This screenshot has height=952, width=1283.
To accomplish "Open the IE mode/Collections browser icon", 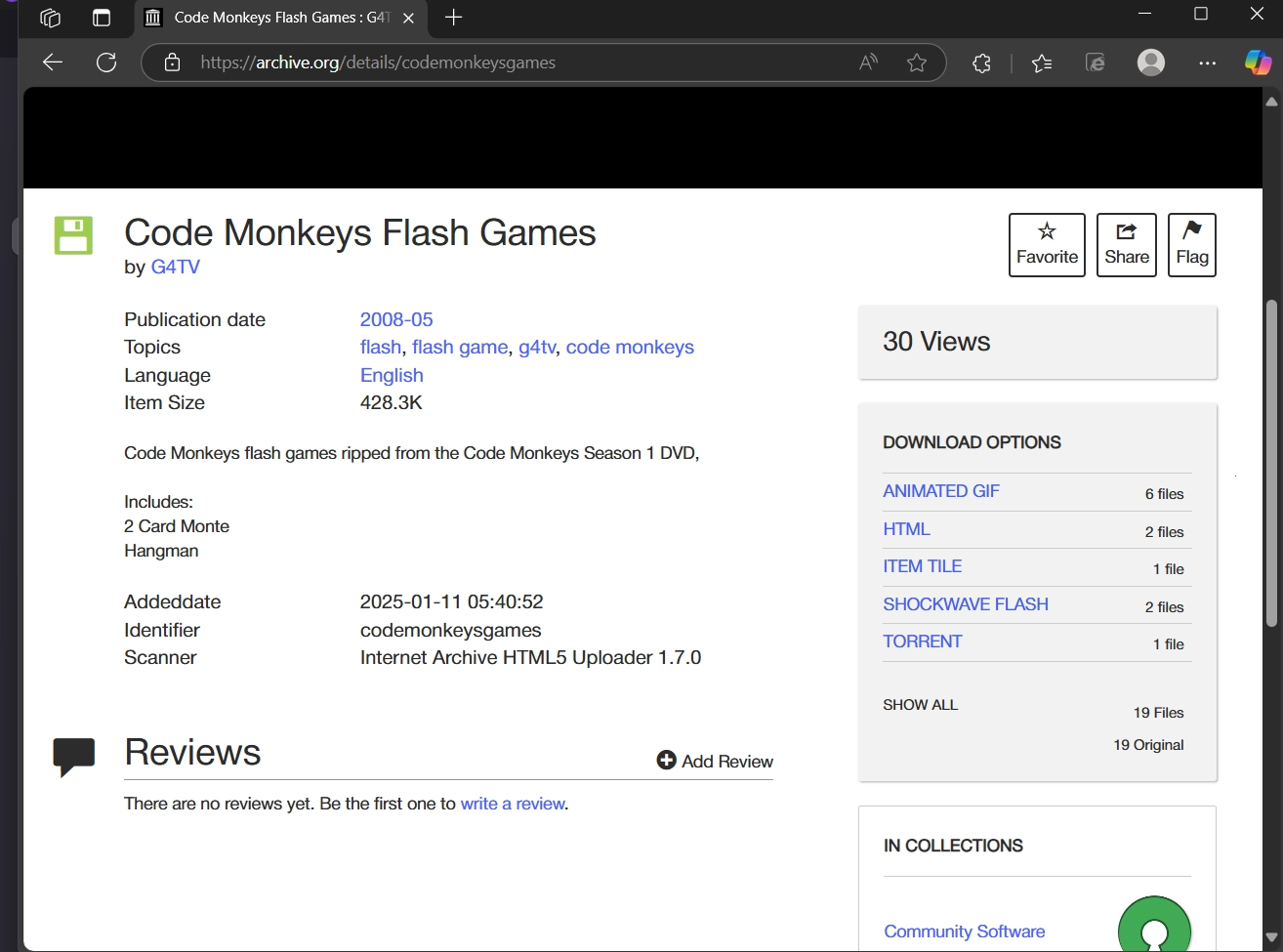I will pos(1096,62).
